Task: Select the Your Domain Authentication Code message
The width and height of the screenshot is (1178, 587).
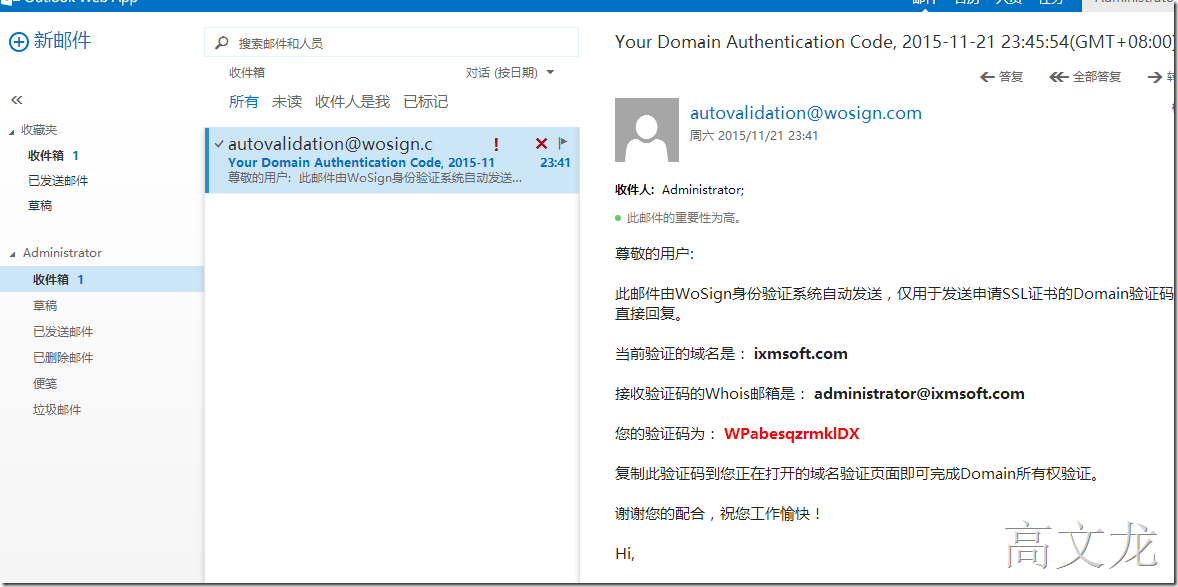Action: pos(391,160)
